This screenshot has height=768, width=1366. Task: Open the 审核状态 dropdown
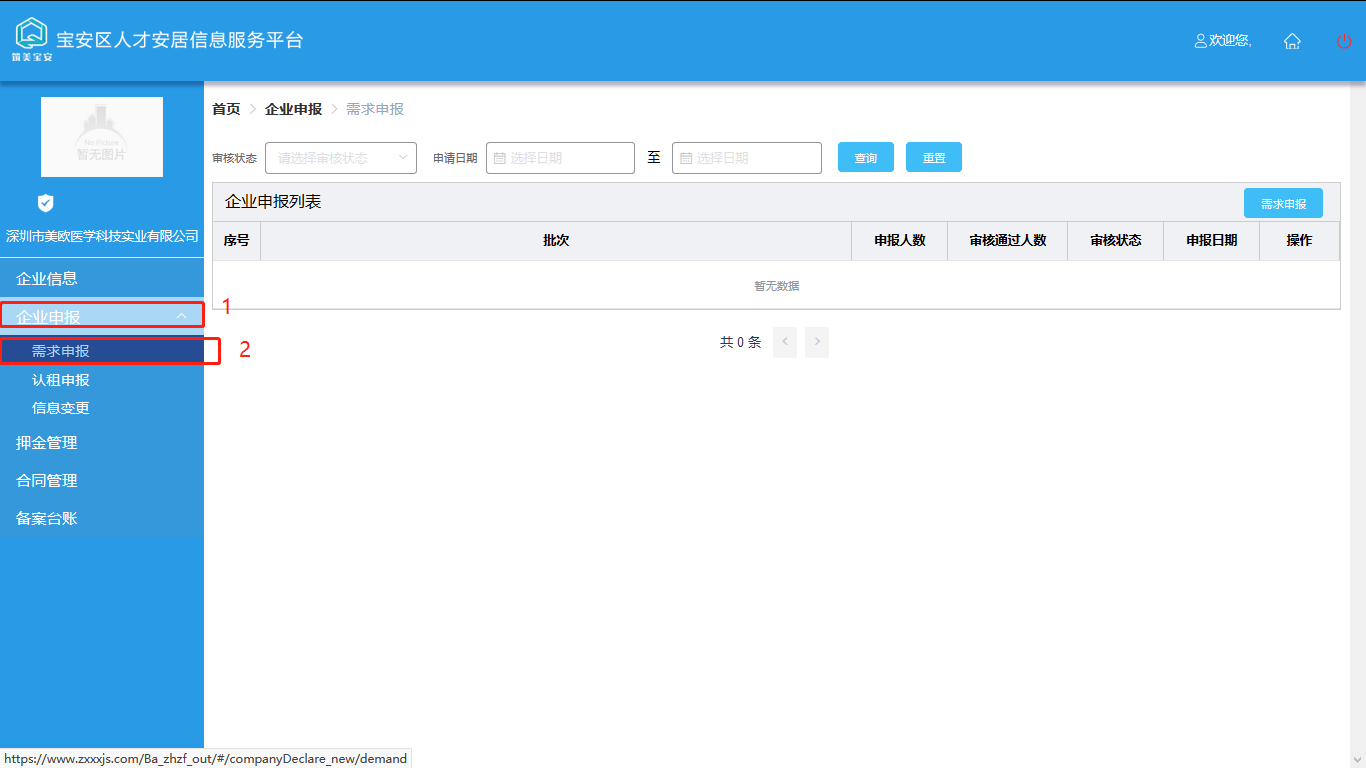pos(340,158)
